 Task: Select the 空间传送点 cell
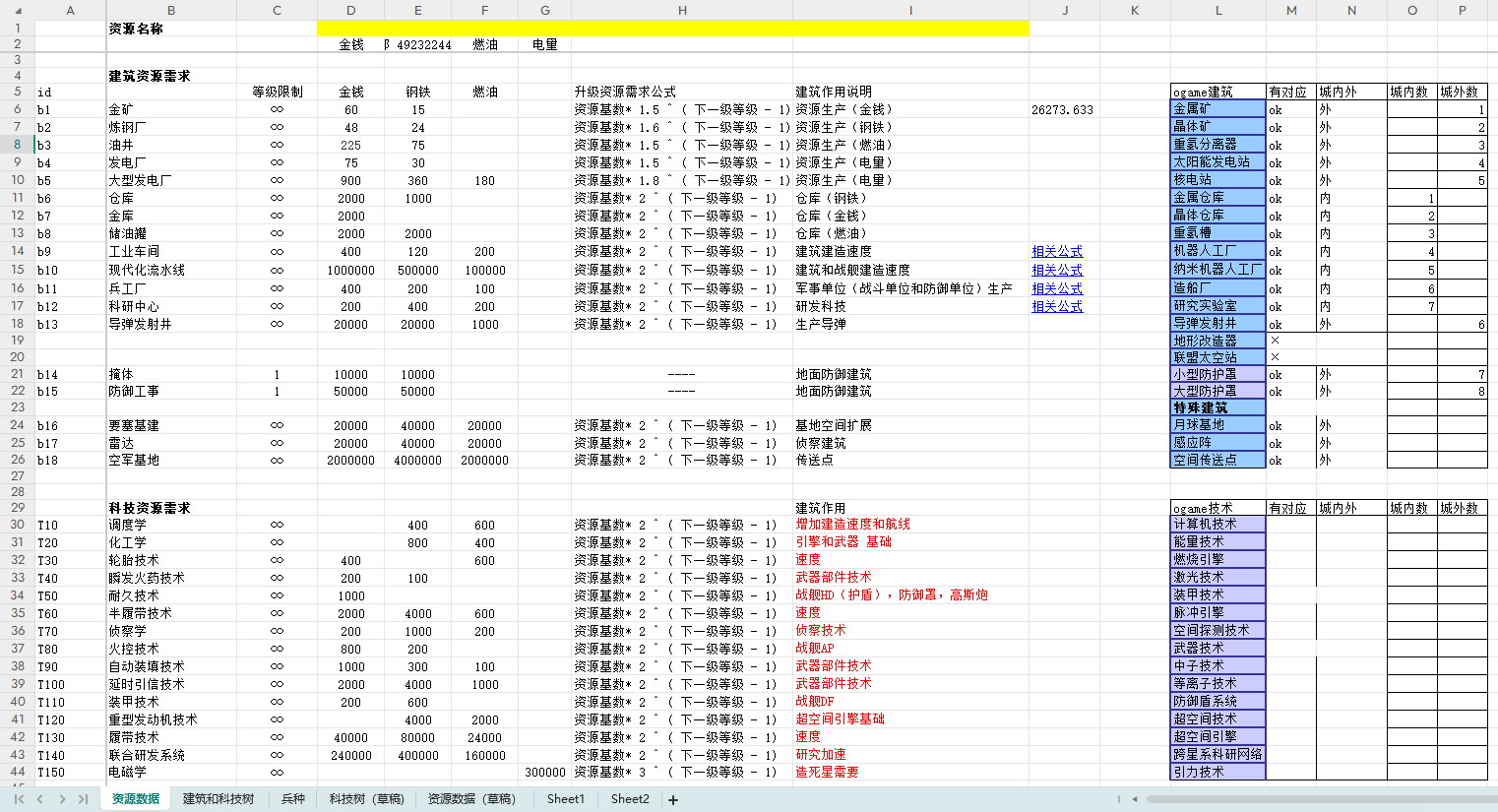(1217, 460)
